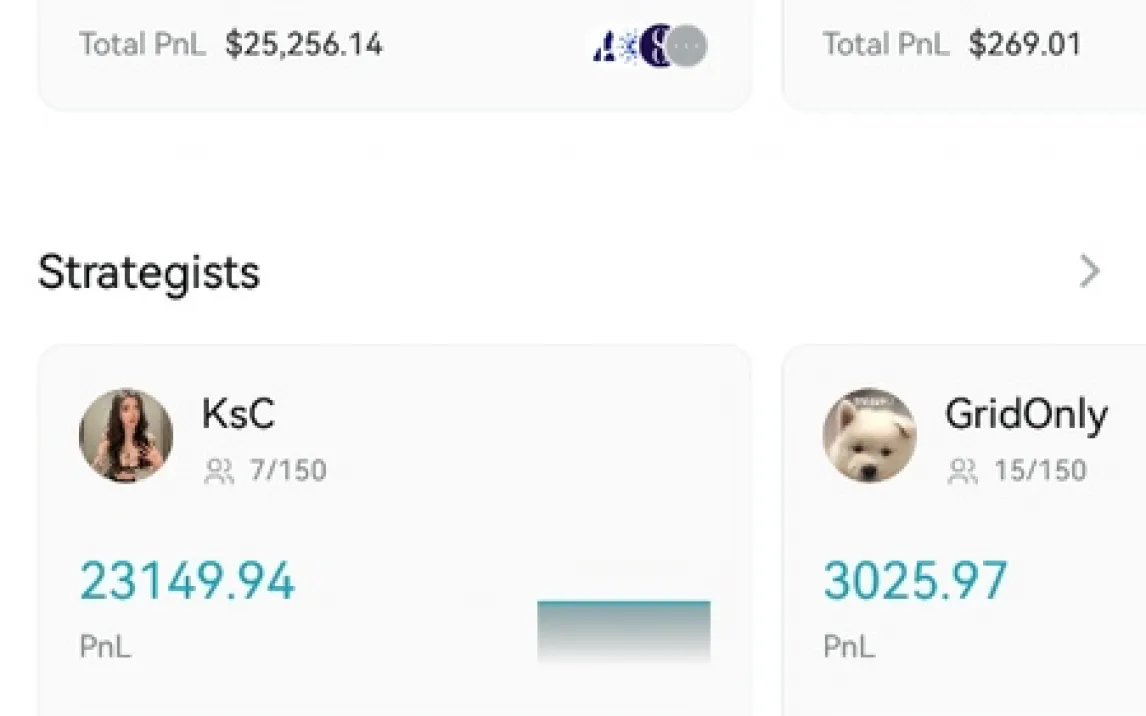Click GridOnly's 15/150 follower count
The height and width of the screenshot is (716, 1146).
point(1040,470)
